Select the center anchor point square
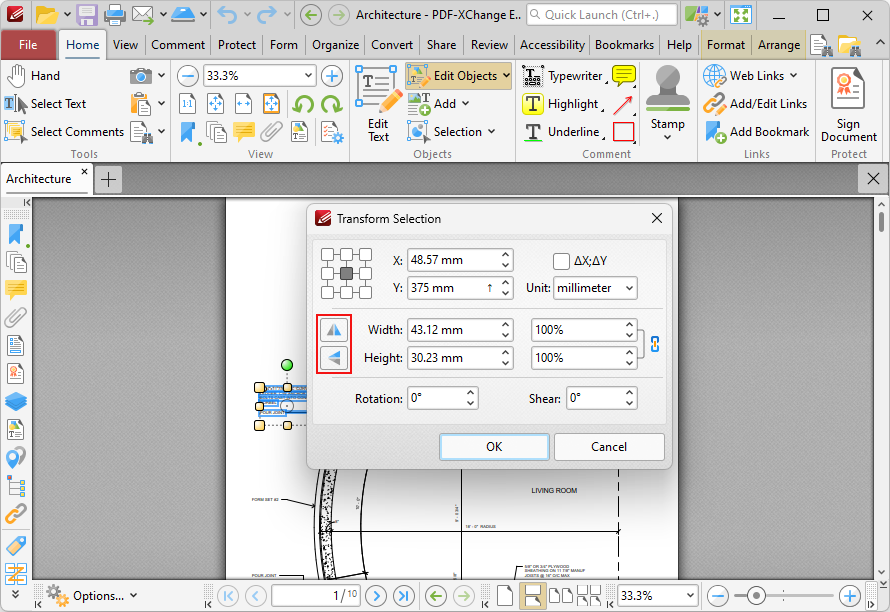The height and width of the screenshot is (612, 890). [346, 274]
